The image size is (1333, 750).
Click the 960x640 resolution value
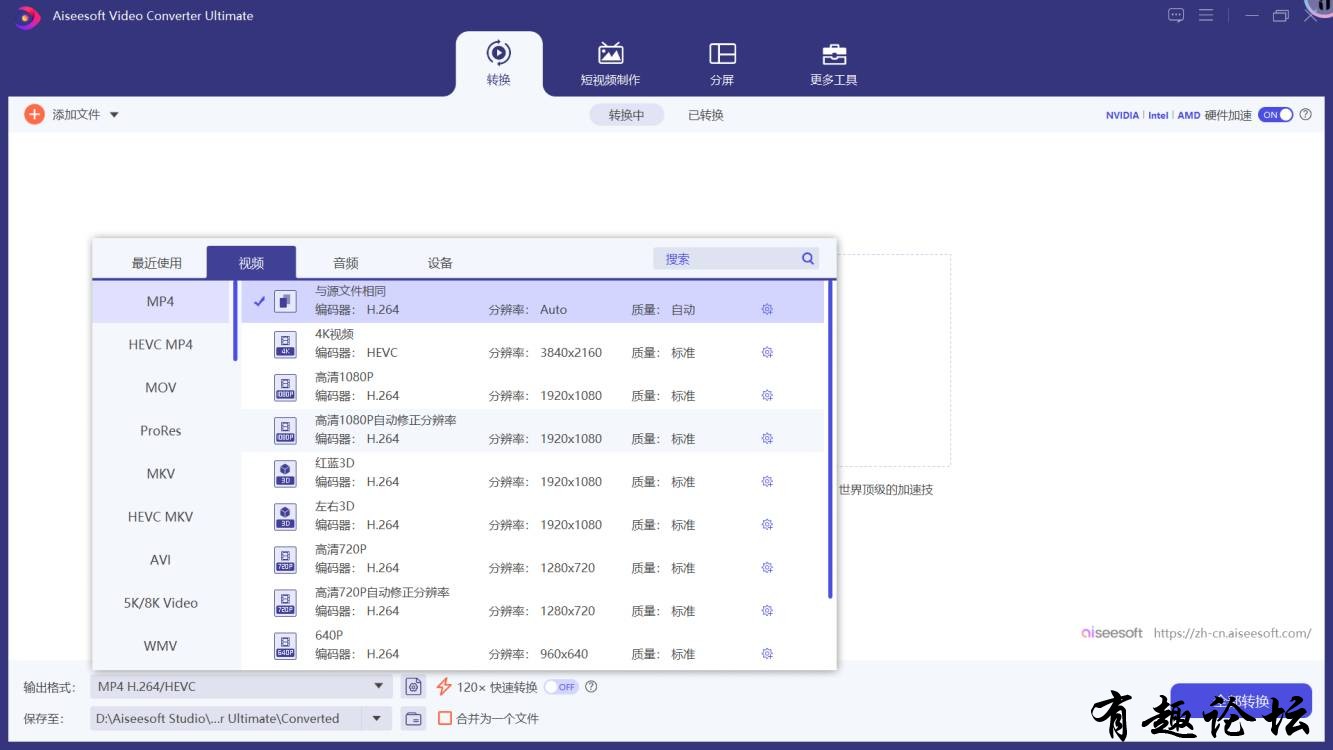pos(564,654)
